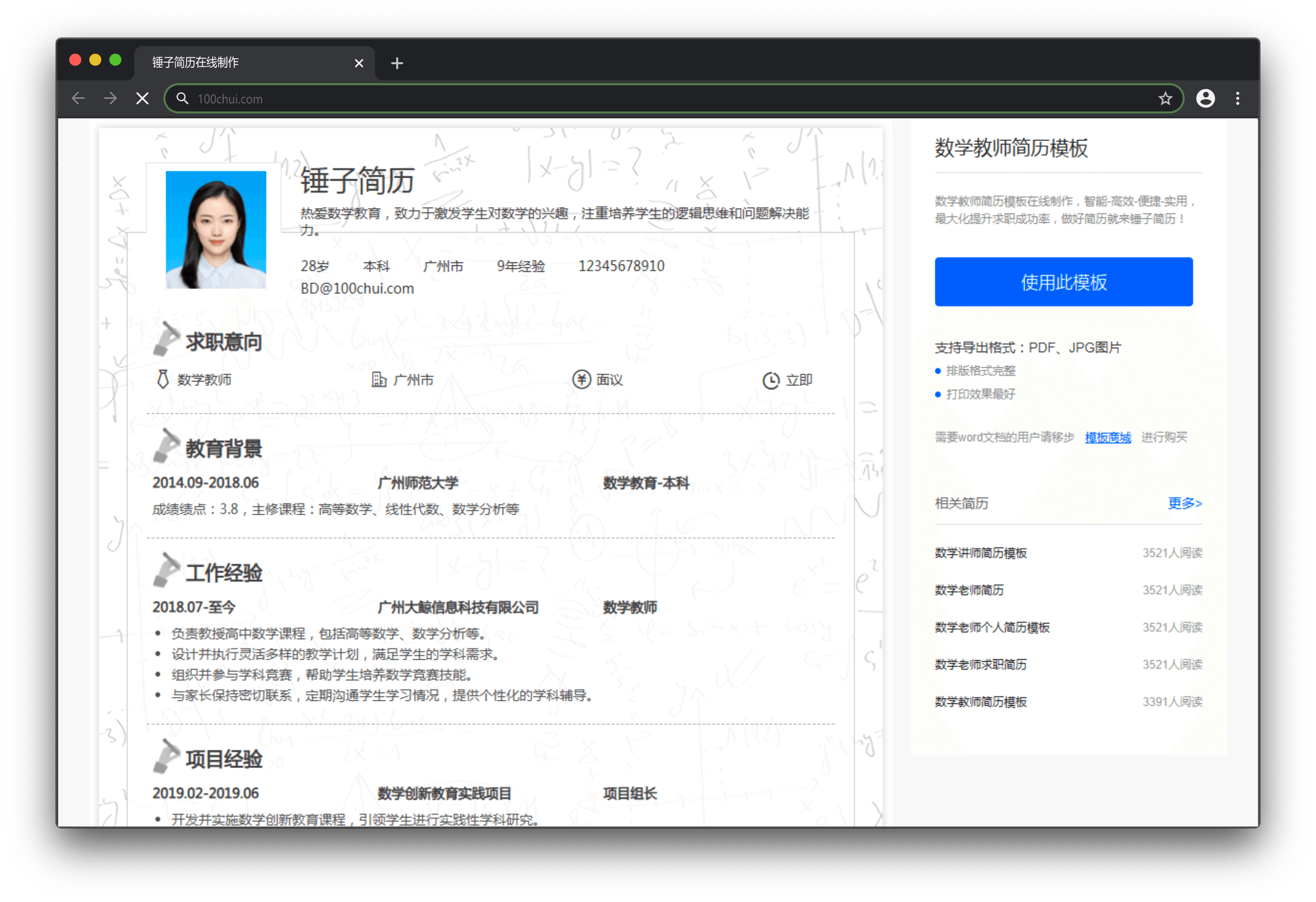Image resolution: width=1316 pixels, height=902 pixels.
Task: Click the 排版格式完整 bullet
Action: point(980,371)
